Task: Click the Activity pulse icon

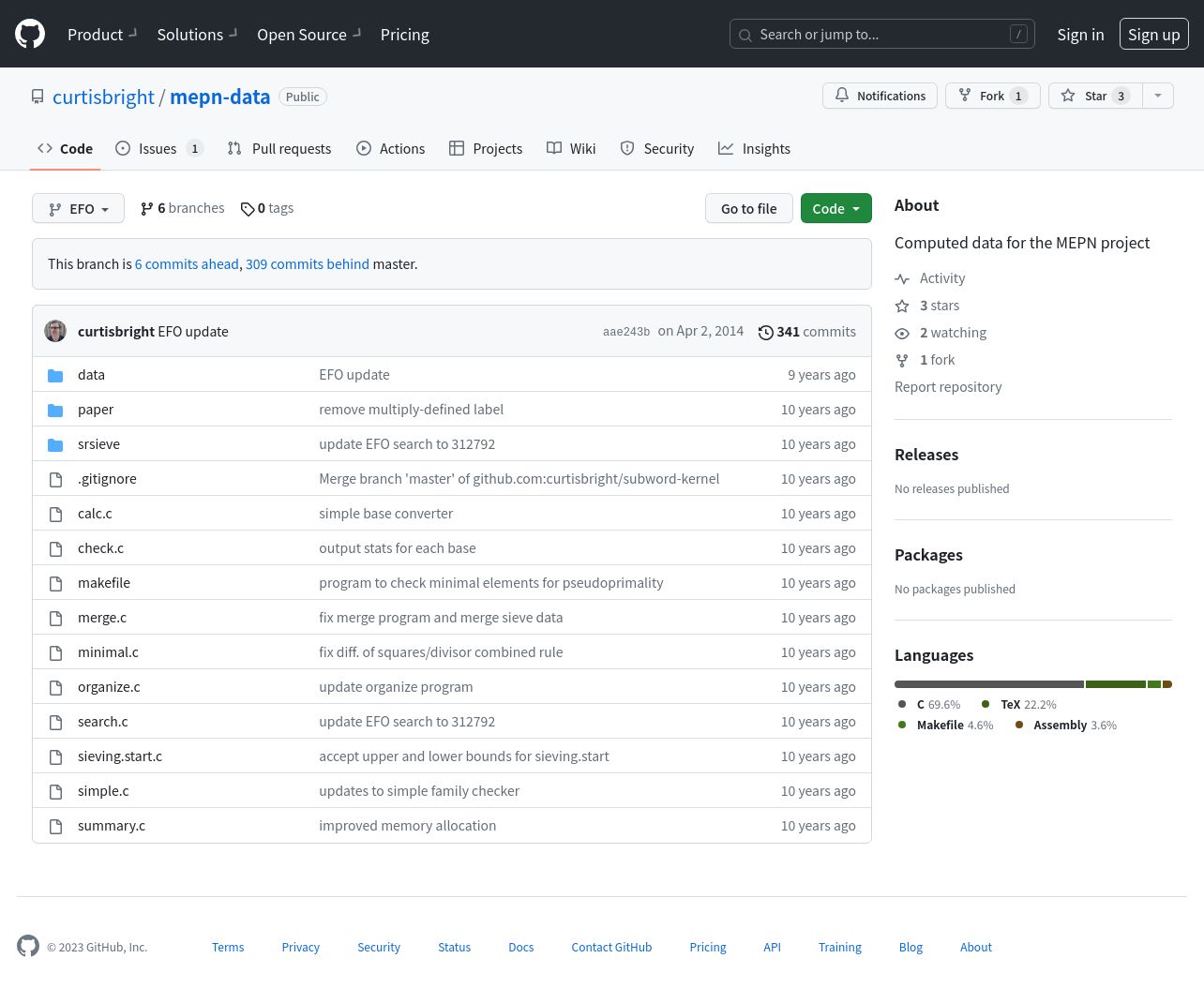Action: pyautogui.click(x=902, y=279)
